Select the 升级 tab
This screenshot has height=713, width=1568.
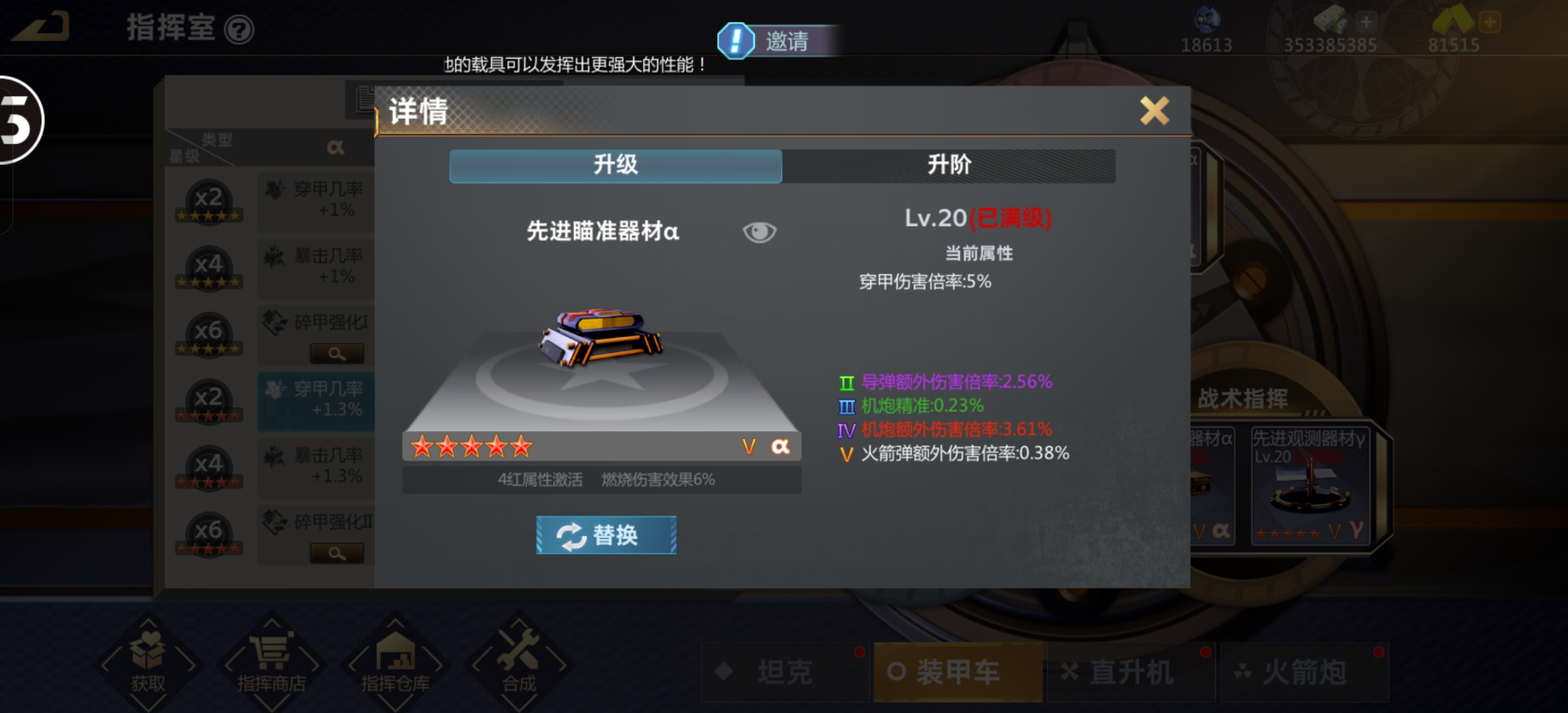click(616, 165)
